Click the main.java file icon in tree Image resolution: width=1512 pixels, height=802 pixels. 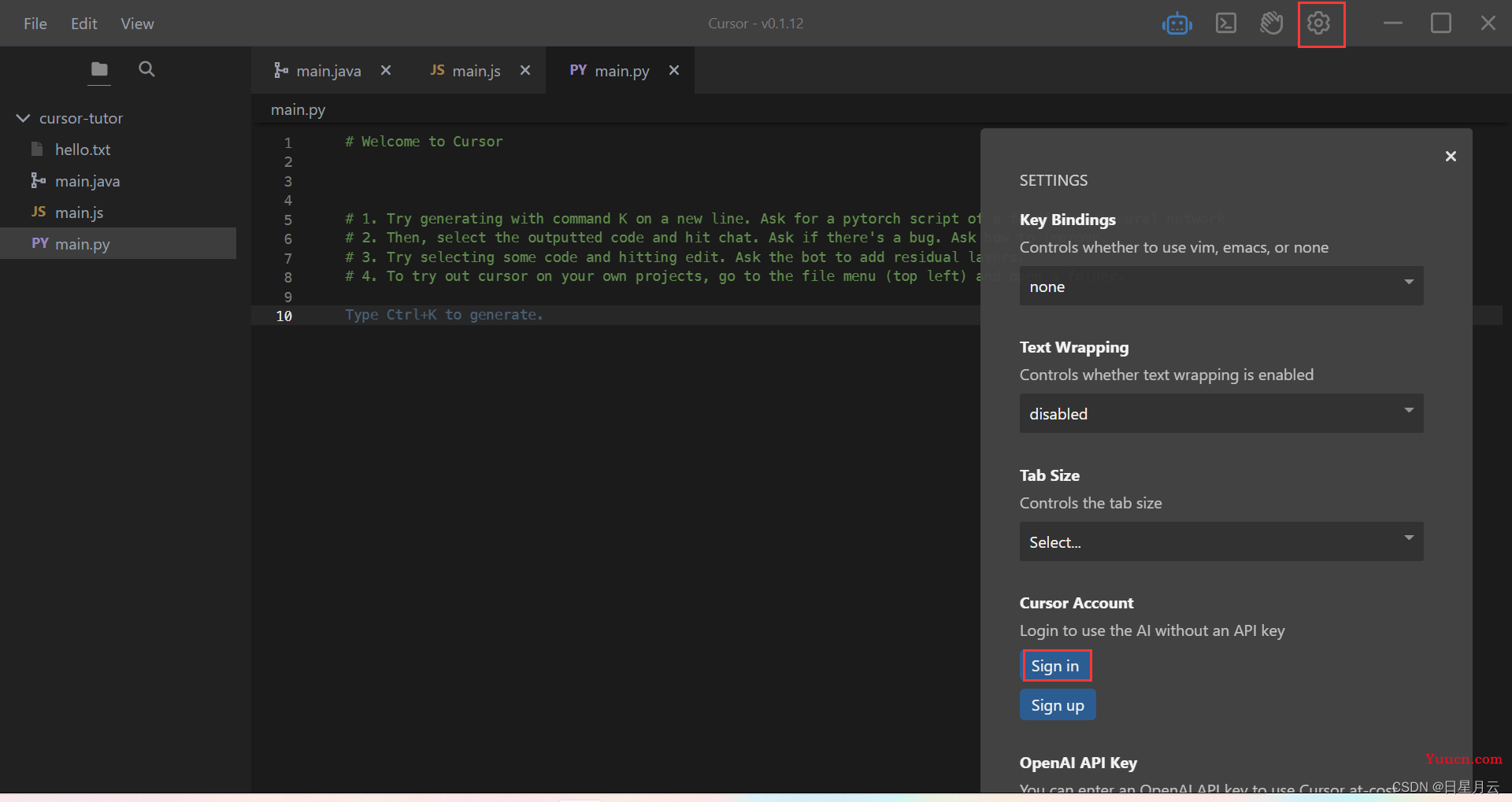tap(38, 180)
